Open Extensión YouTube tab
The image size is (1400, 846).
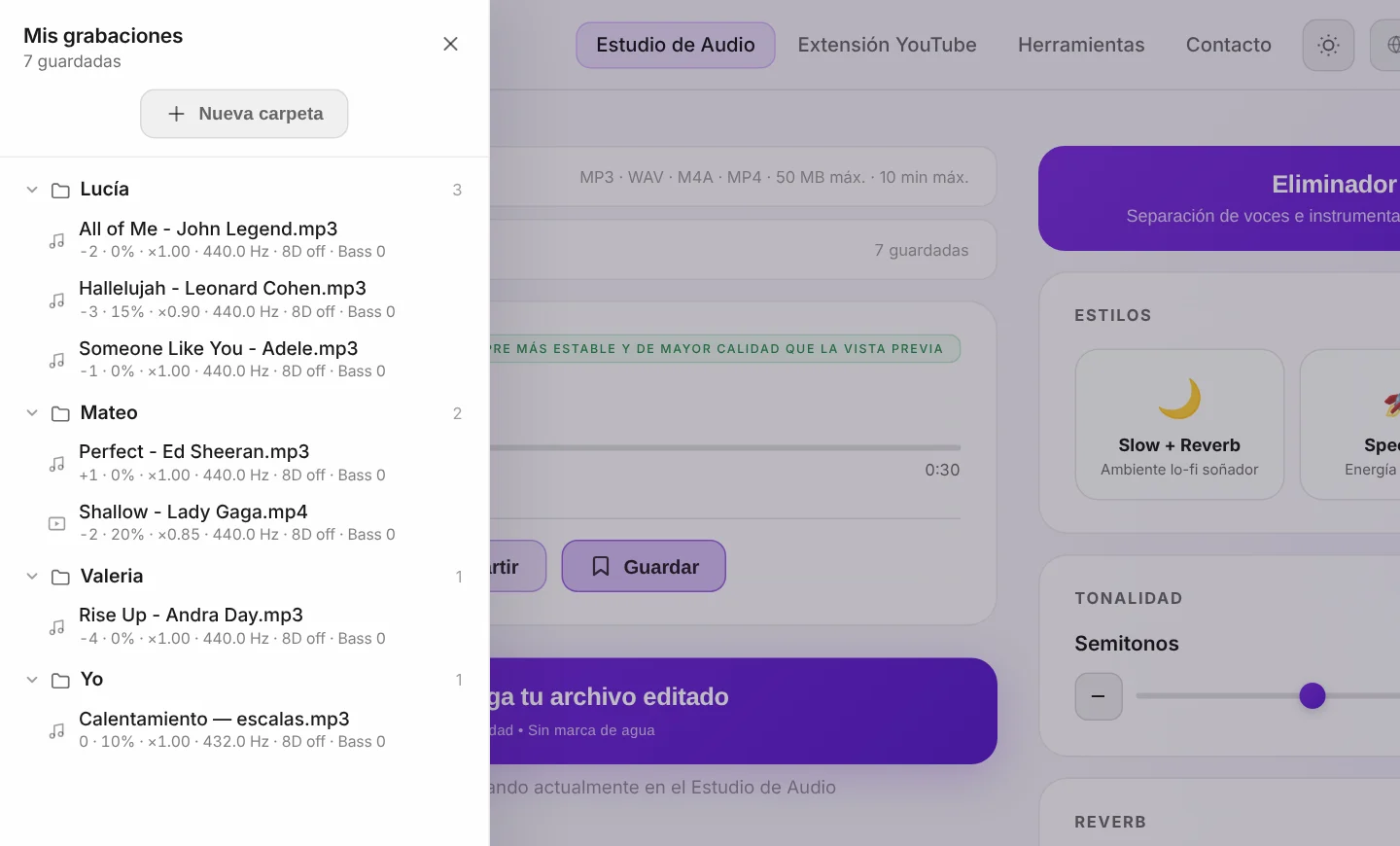click(888, 45)
